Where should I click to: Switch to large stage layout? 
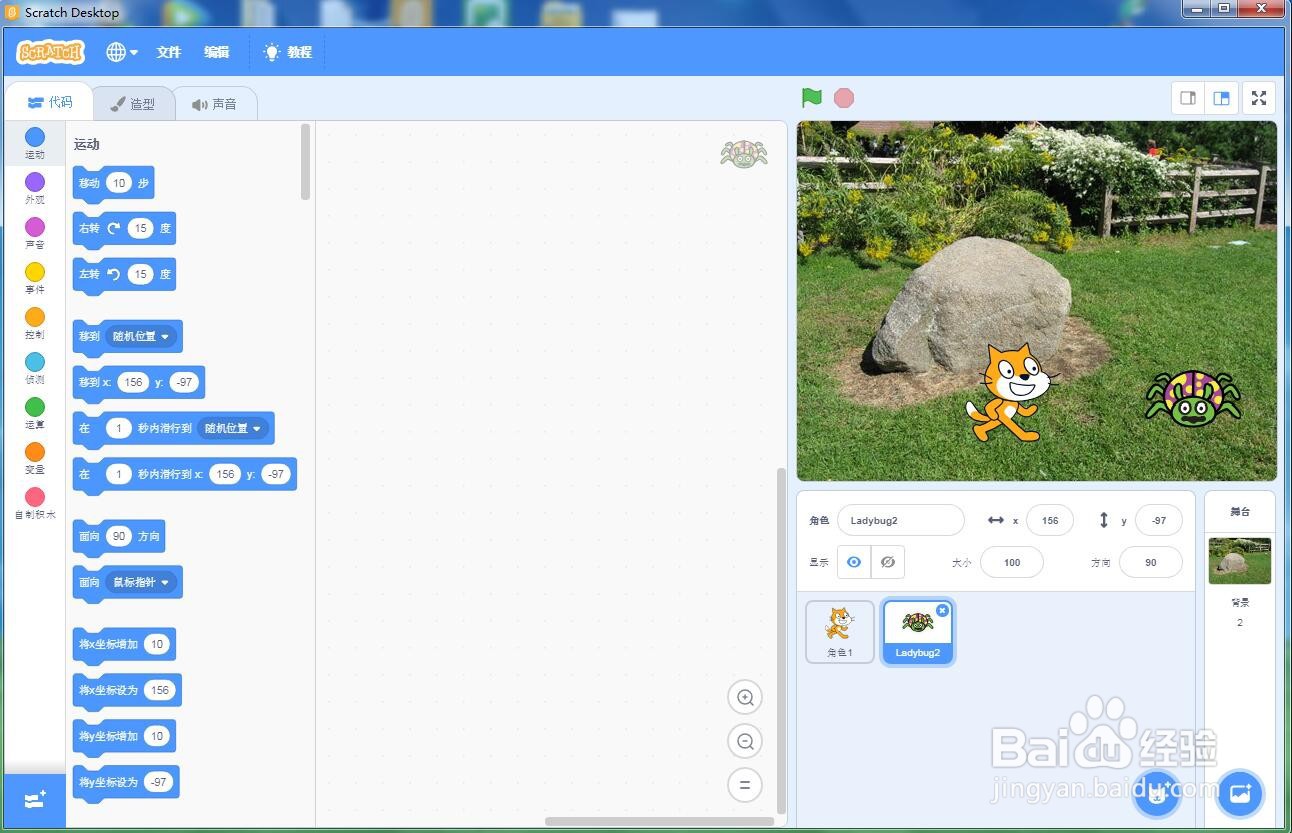coord(1221,98)
